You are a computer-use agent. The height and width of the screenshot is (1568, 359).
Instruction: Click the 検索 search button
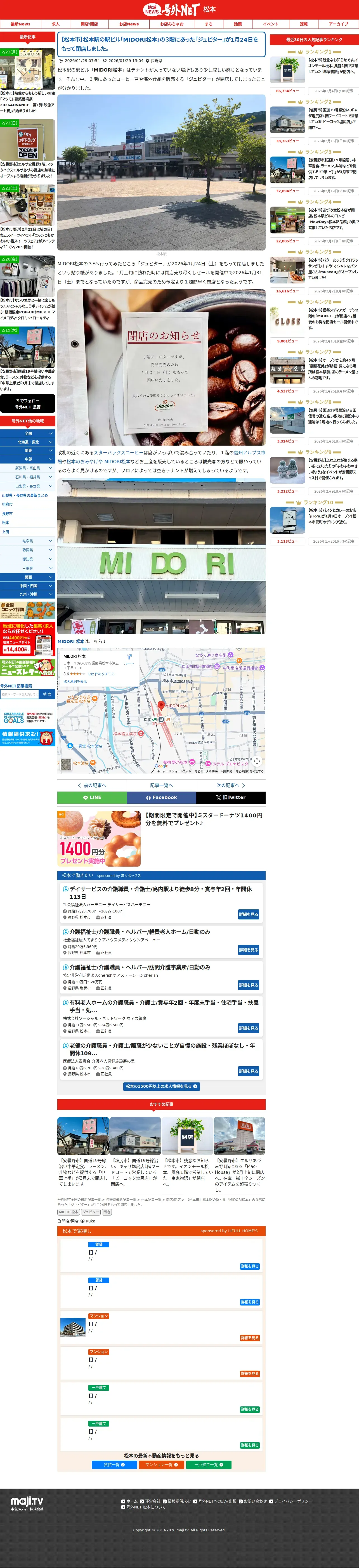(47, 694)
